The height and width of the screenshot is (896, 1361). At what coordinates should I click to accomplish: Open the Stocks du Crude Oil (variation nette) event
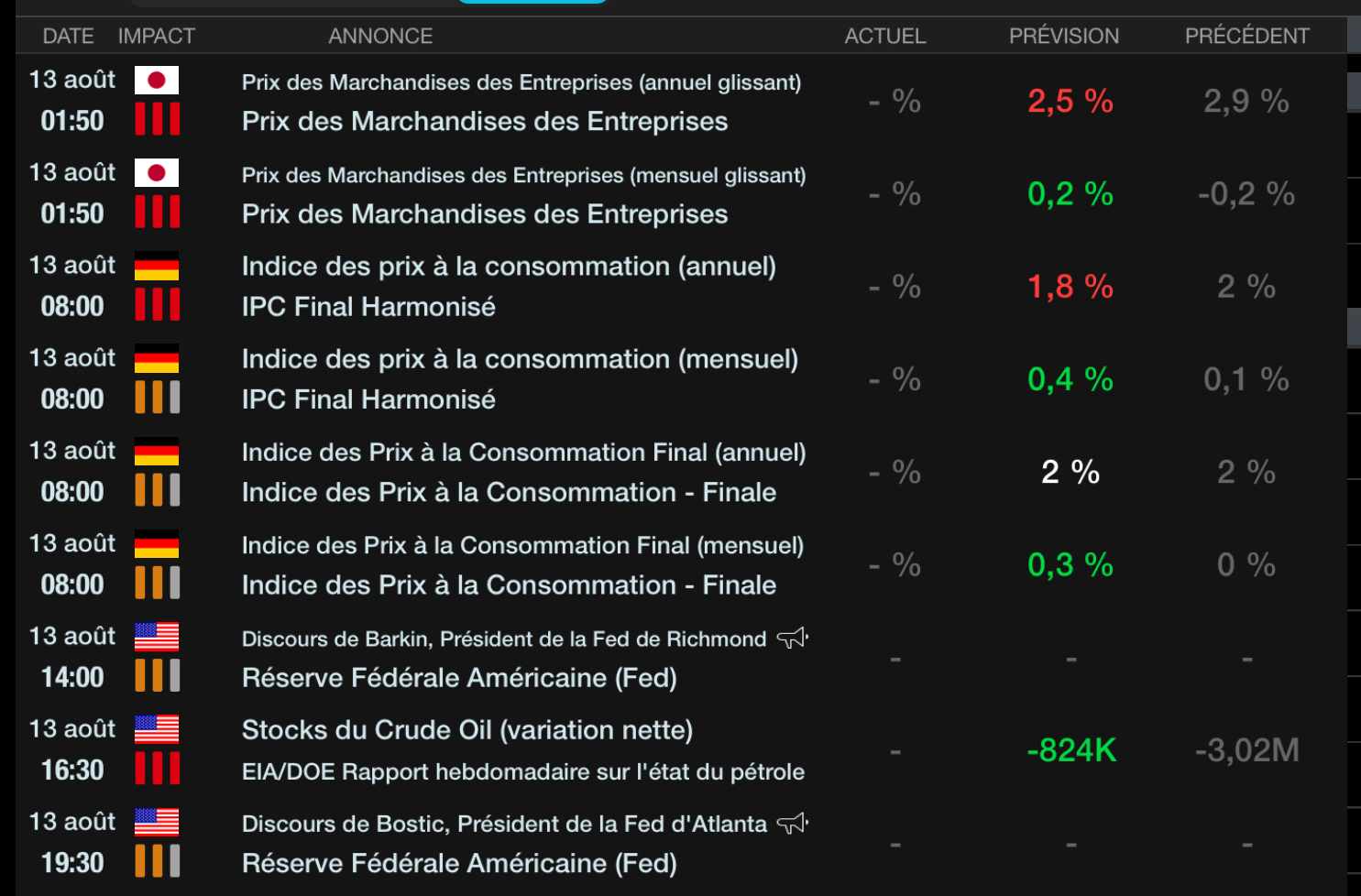pyautogui.click(x=466, y=730)
